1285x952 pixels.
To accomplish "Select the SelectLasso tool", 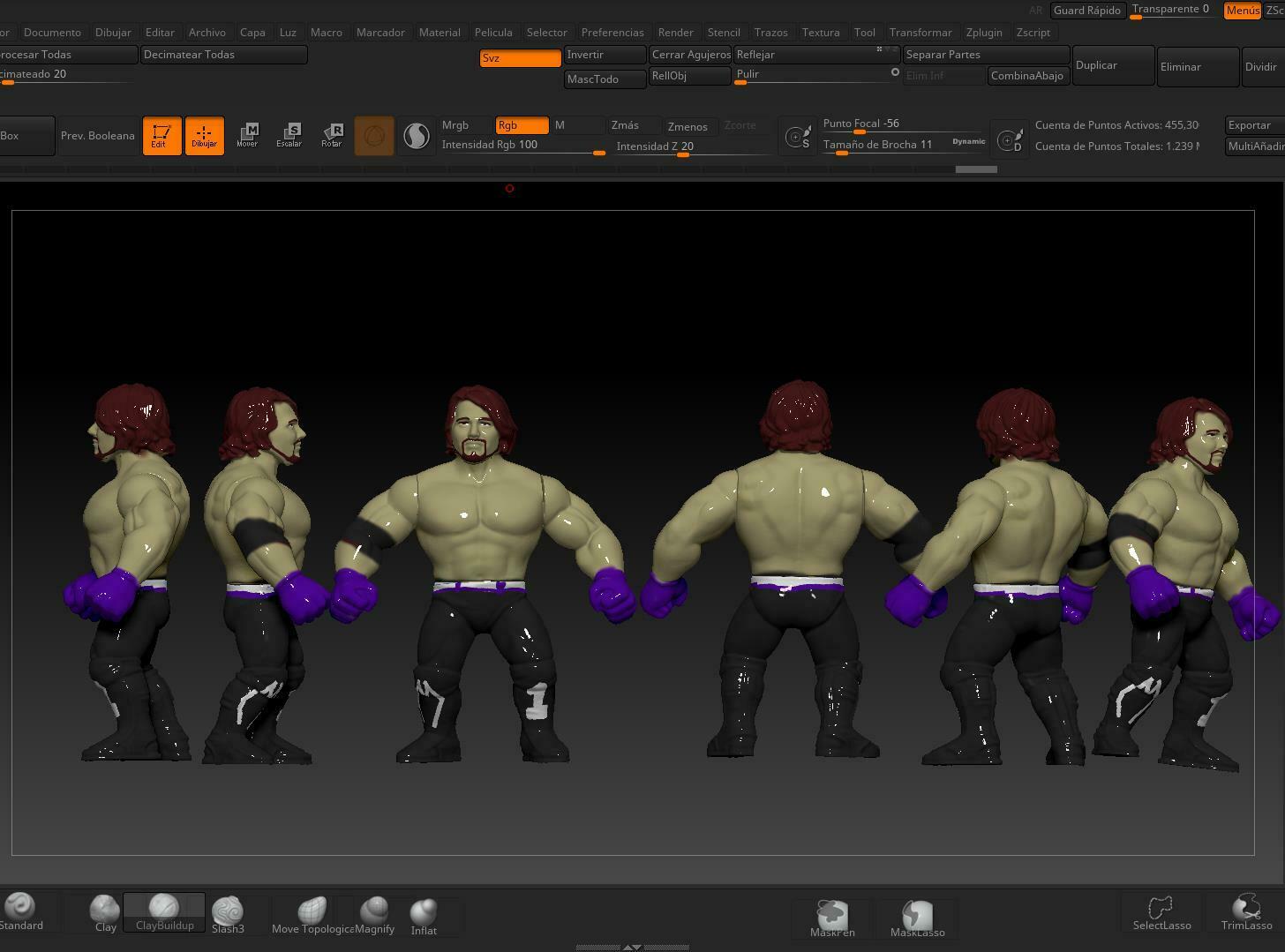I will [x=1161, y=912].
